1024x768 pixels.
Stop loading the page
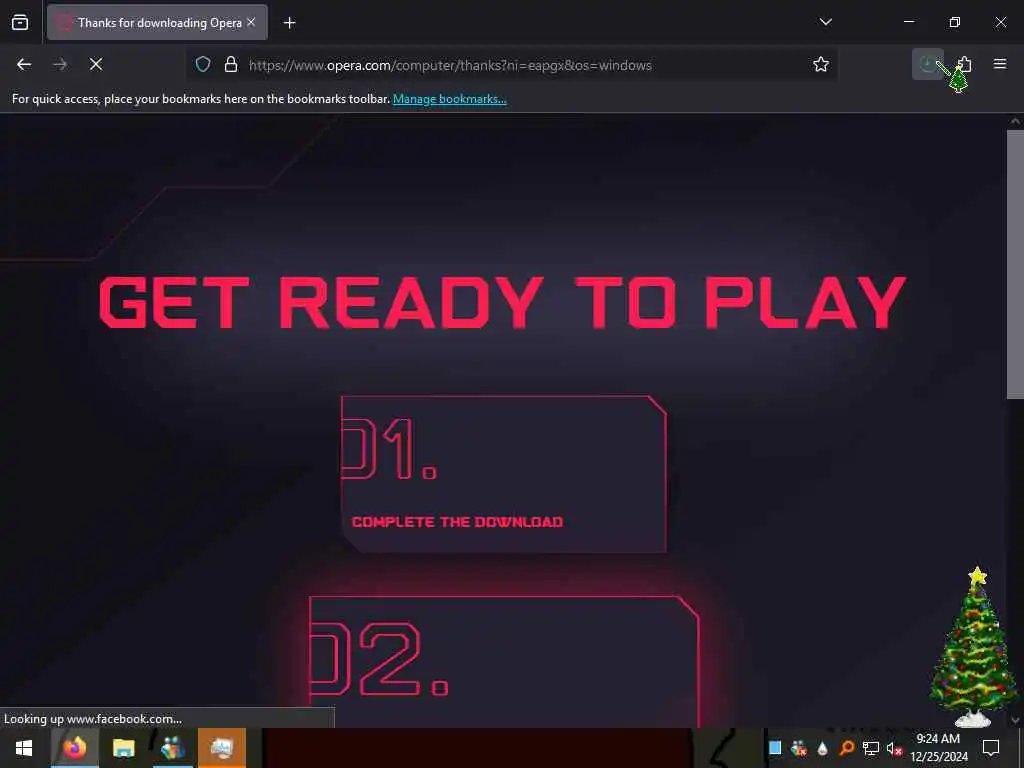[95, 64]
